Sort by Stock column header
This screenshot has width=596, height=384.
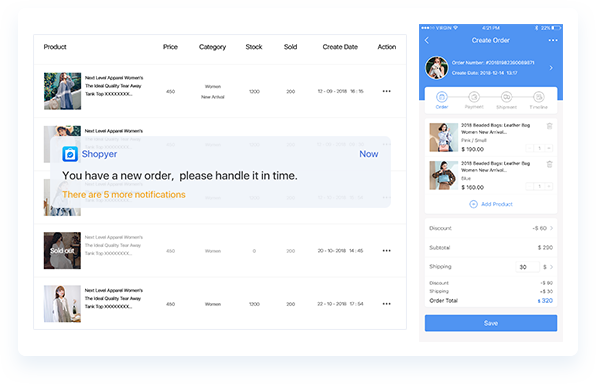254,47
